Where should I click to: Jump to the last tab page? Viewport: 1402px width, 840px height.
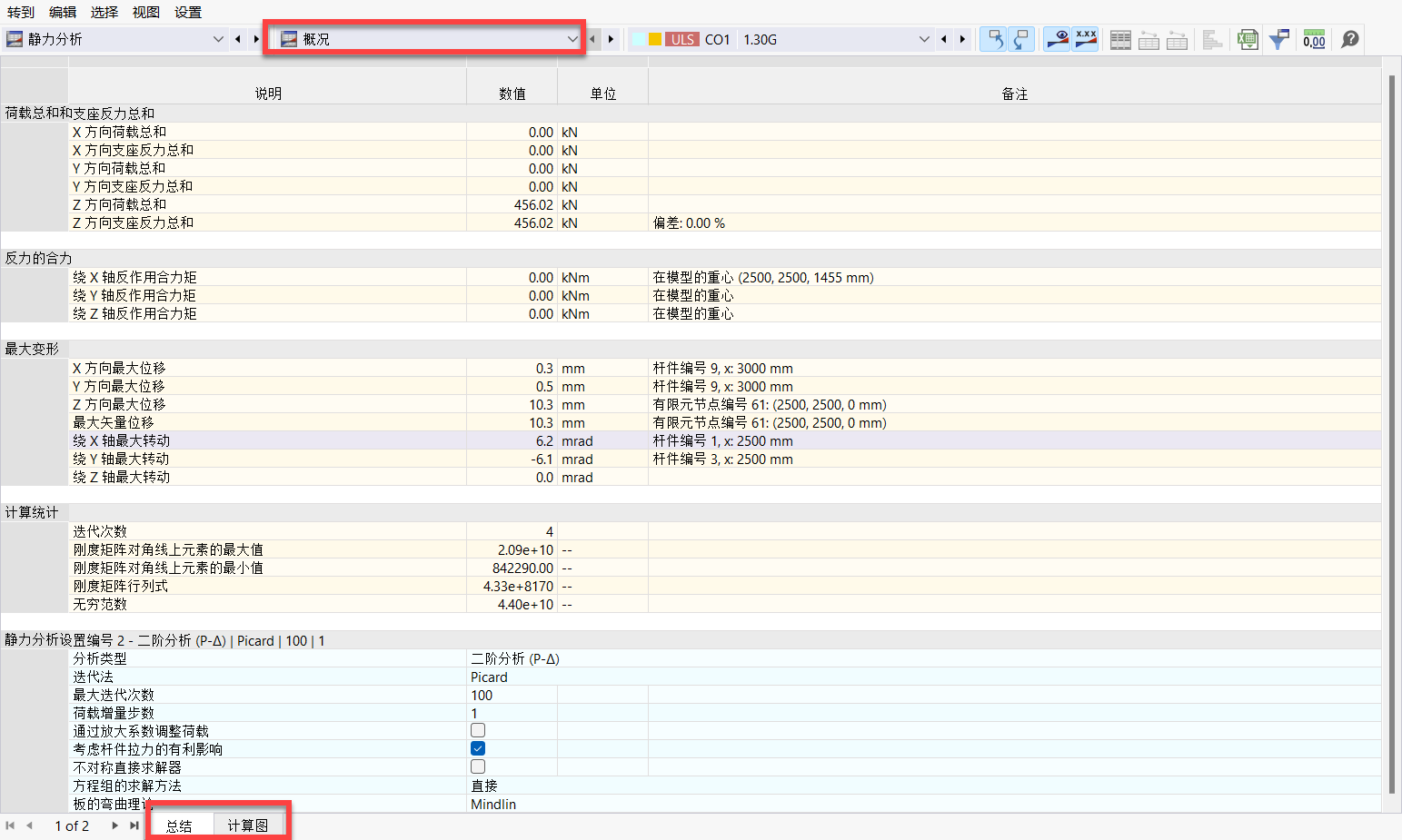click(134, 825)
